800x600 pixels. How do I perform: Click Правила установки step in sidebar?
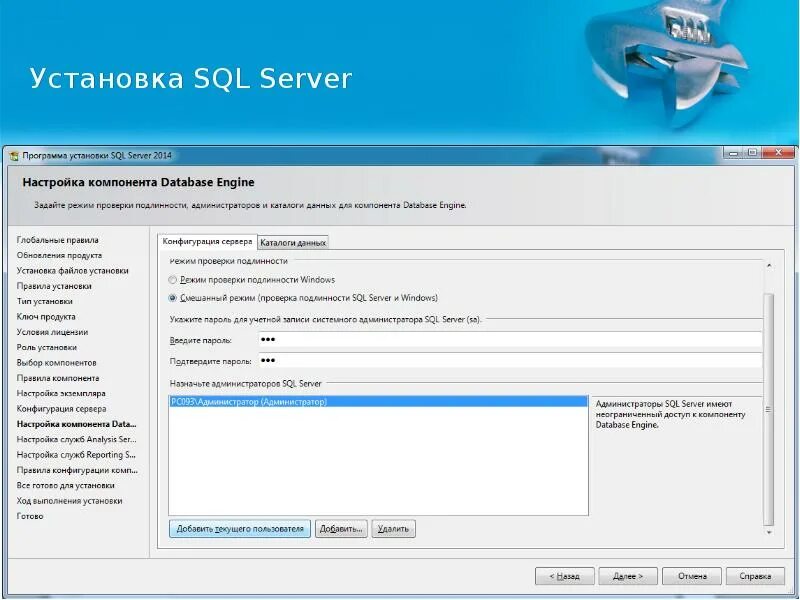pyautogui.click(x=54, y=286)
